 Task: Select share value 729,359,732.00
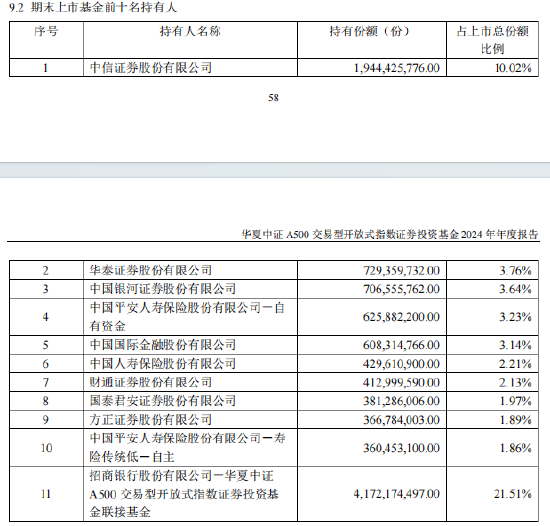coord(401,270)
